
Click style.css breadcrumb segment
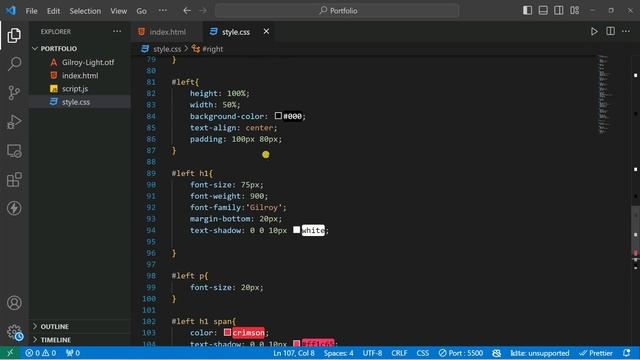point(167,49)
